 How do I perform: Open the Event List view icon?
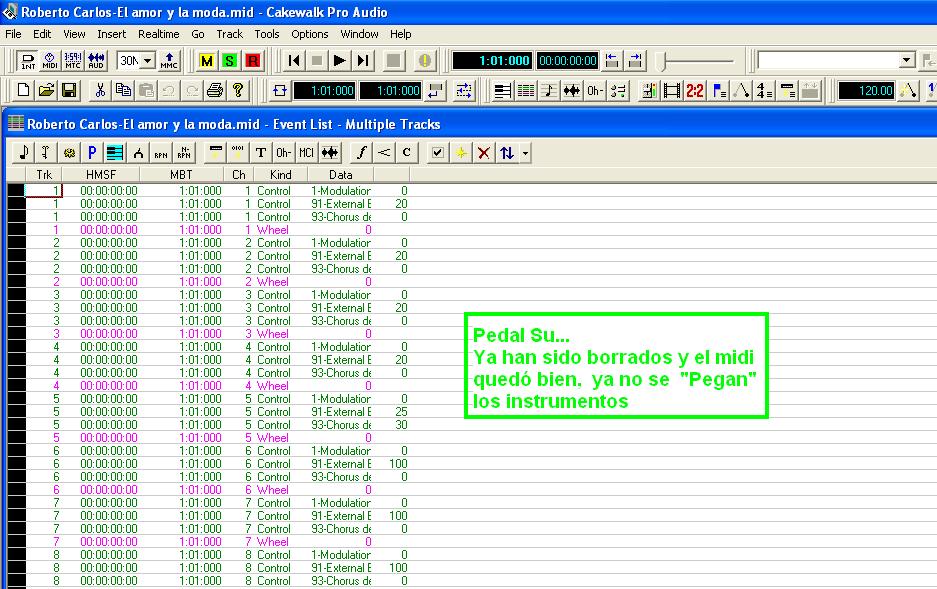point(526,91)
